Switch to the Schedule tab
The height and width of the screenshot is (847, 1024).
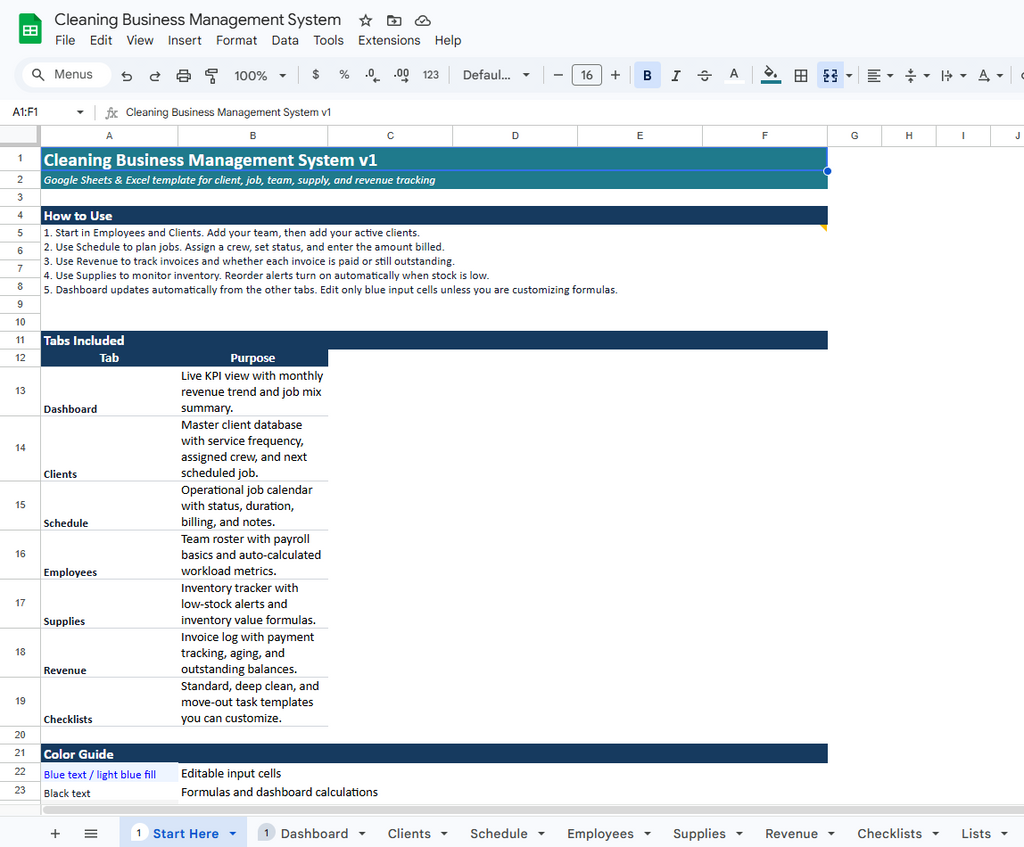point(498,833)
